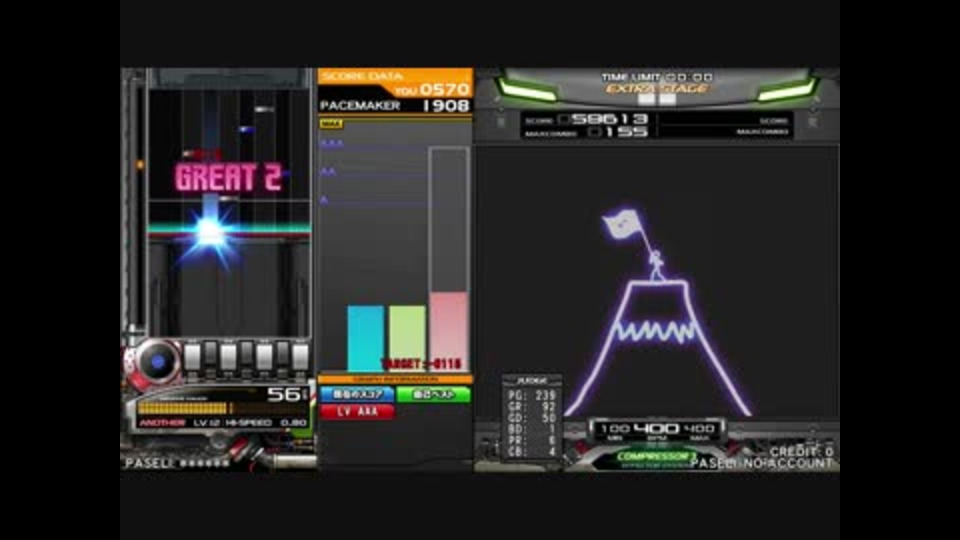
Task: Click the GR: 92 judge row
Action: (x=531, y=407)
